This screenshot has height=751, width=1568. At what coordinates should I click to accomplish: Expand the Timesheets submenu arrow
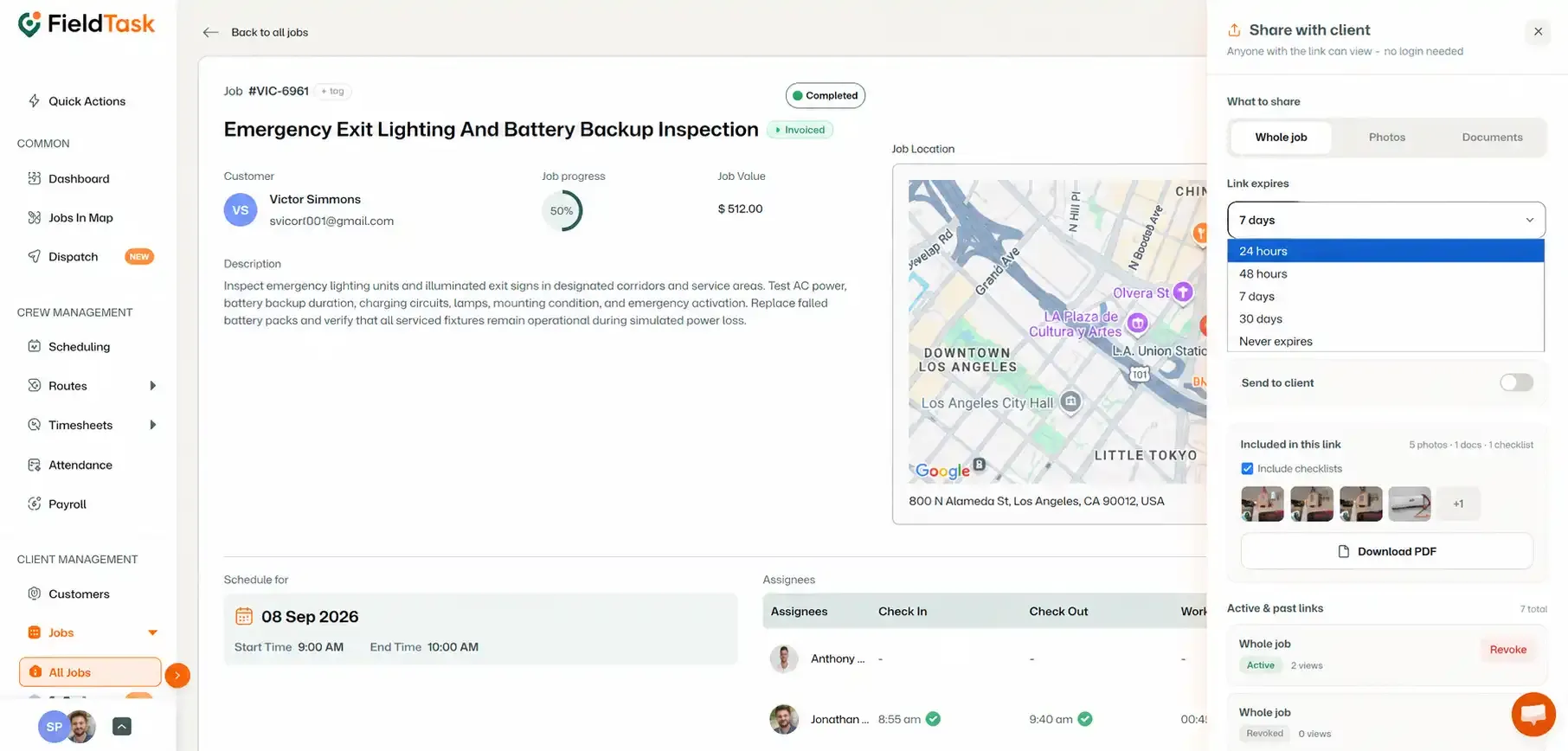click(153, 425)
